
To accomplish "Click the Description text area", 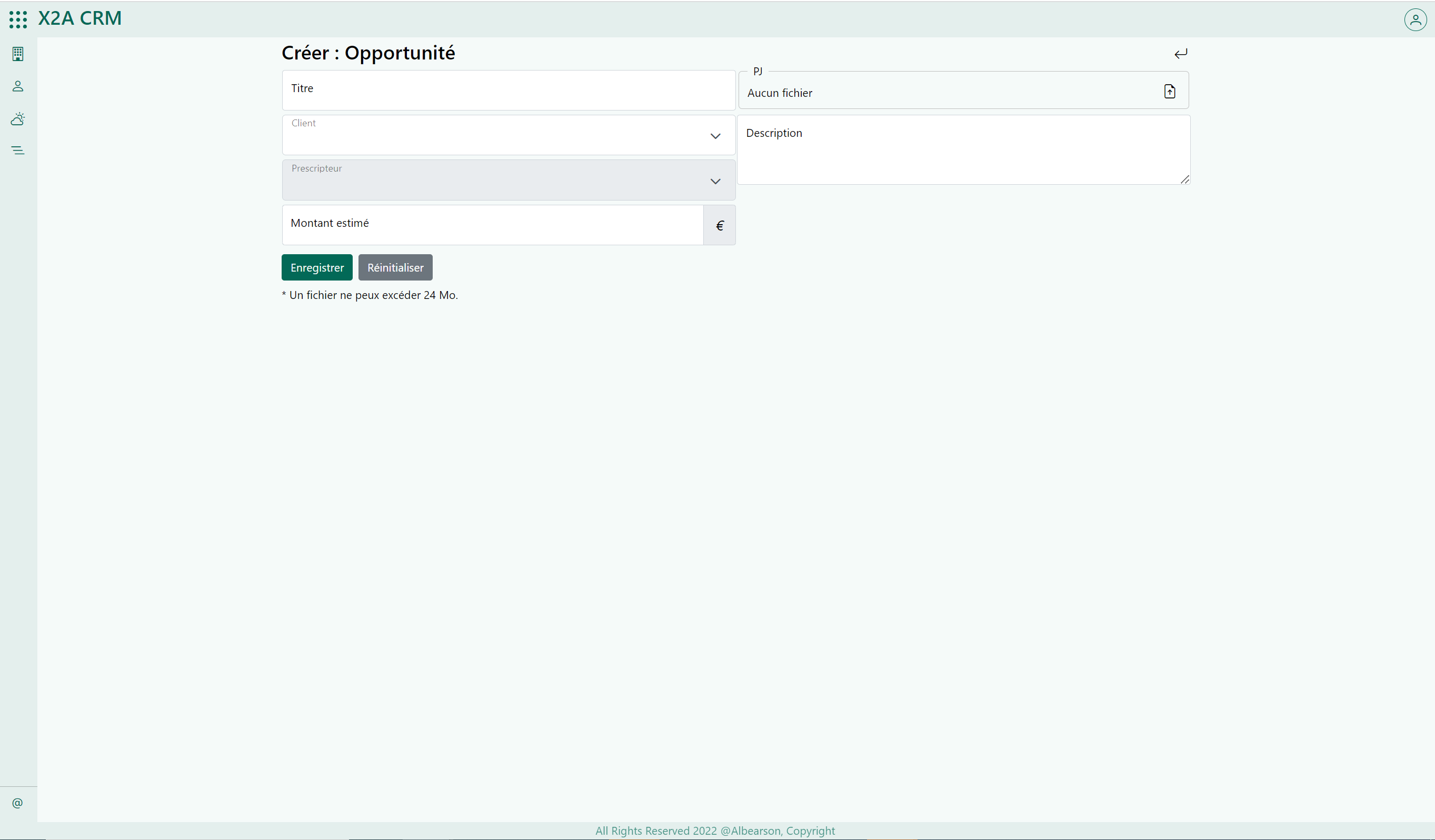I will [x=963, y=150].
